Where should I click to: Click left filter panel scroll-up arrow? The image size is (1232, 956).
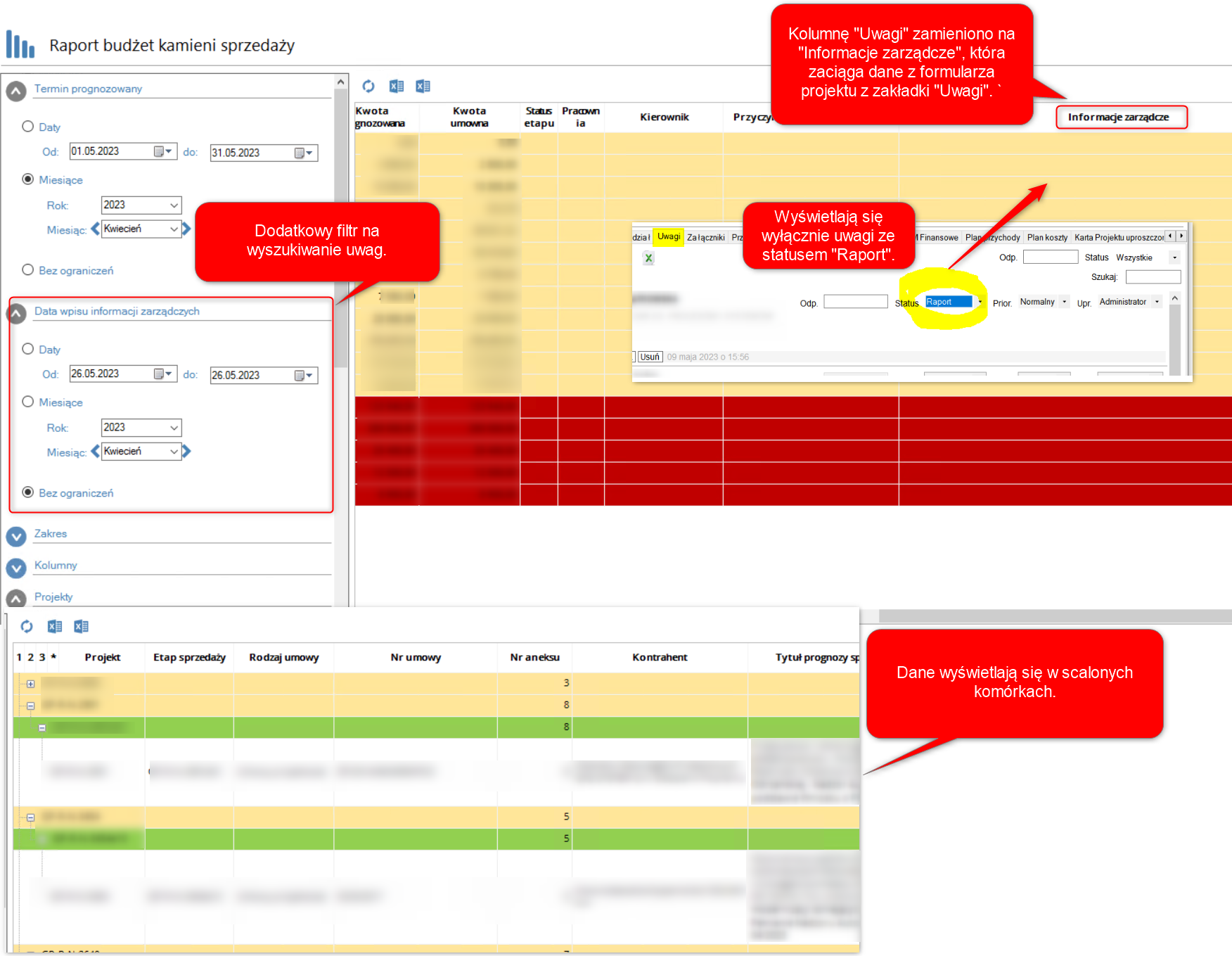click(x=341, y=82)
